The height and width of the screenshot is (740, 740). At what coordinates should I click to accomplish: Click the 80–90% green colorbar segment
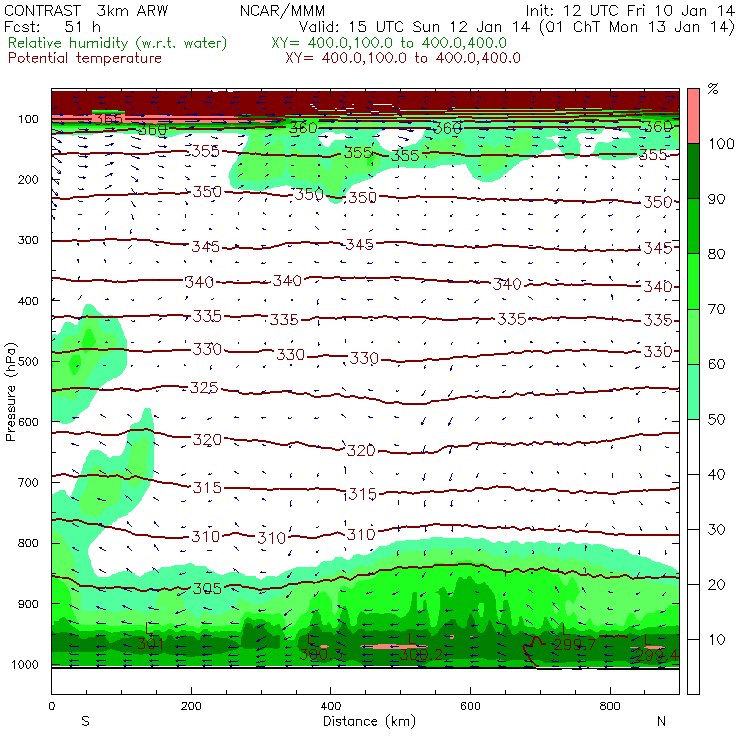[693, 226]
